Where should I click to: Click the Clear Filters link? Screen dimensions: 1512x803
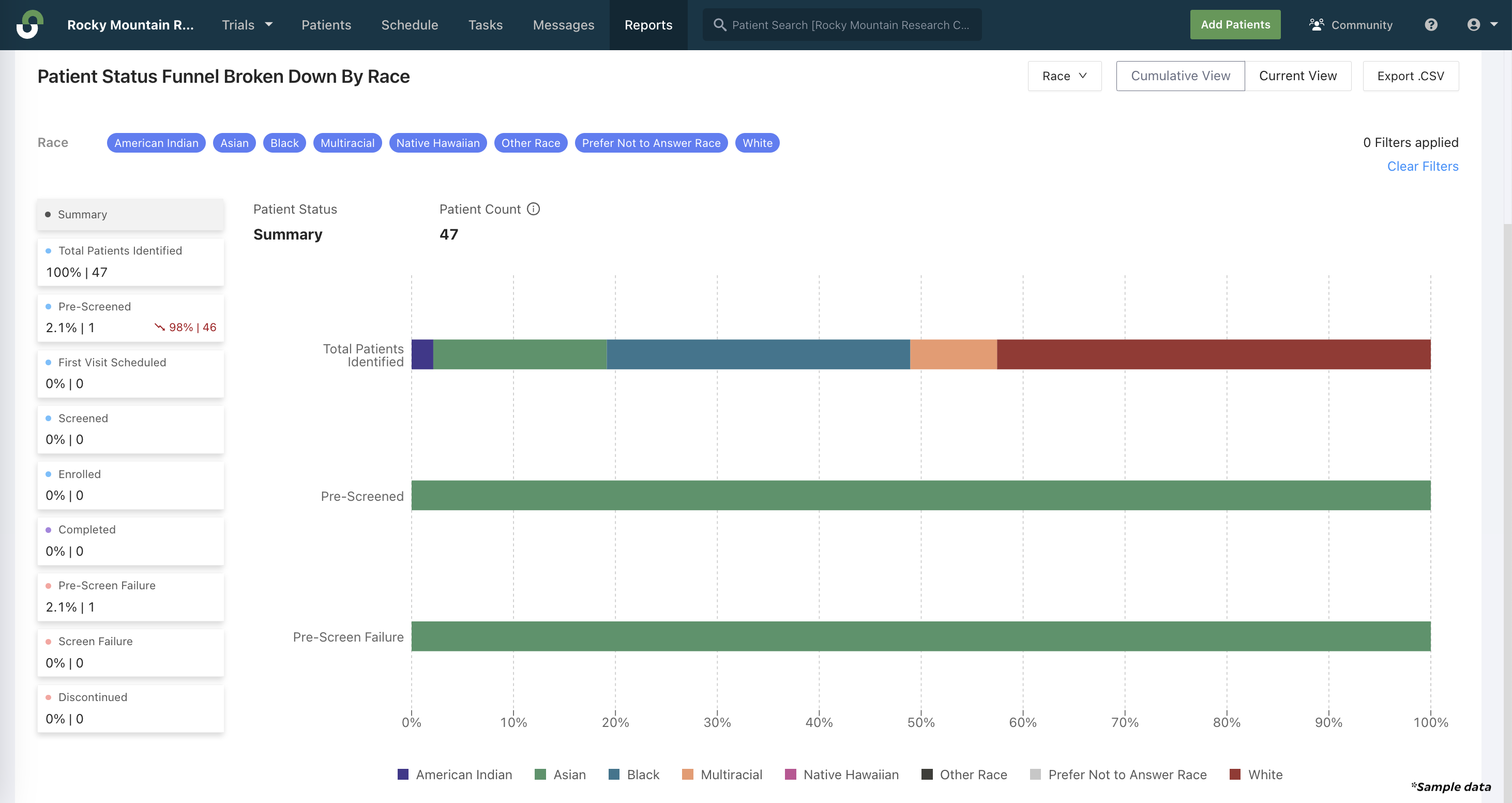click(1422, 166)
